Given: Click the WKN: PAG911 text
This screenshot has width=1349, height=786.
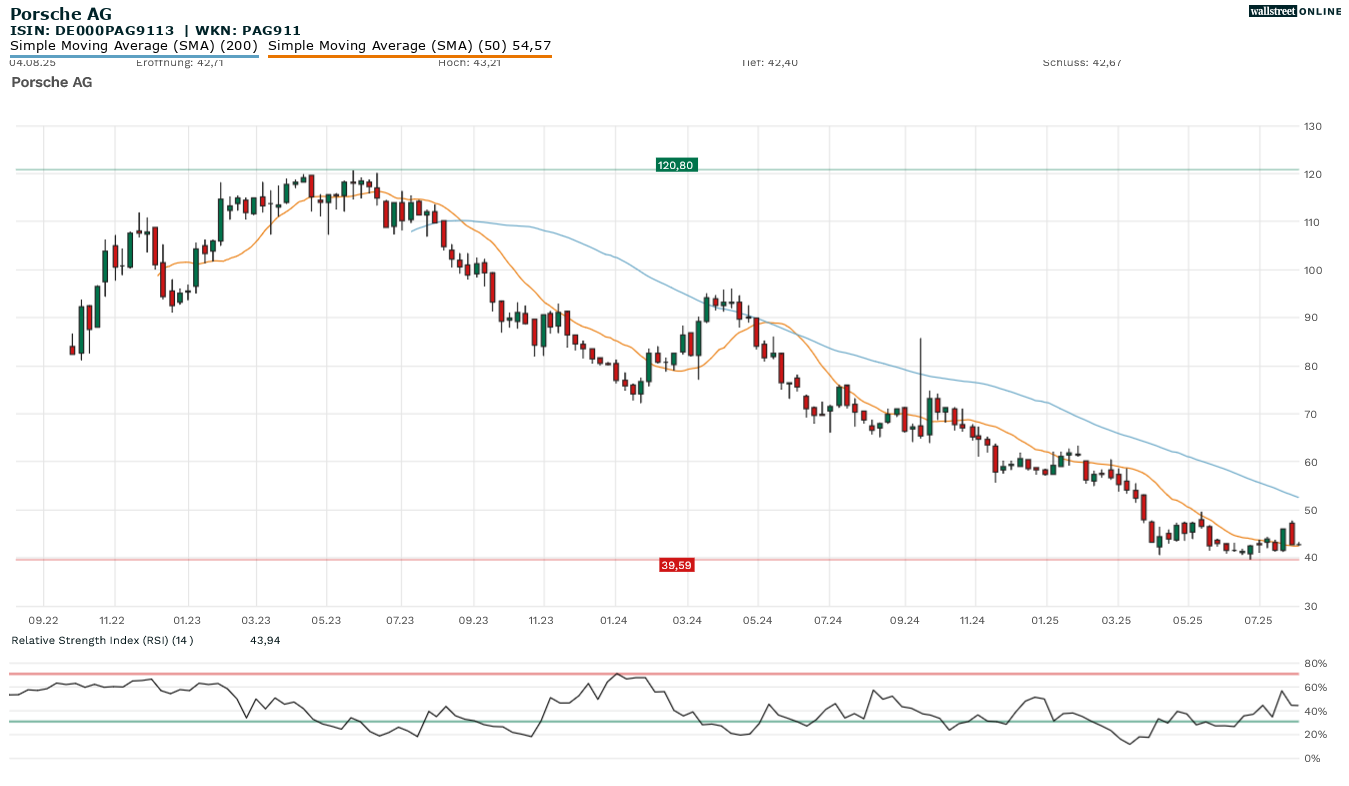Looking at the screenshot, I should click(248, 31).
